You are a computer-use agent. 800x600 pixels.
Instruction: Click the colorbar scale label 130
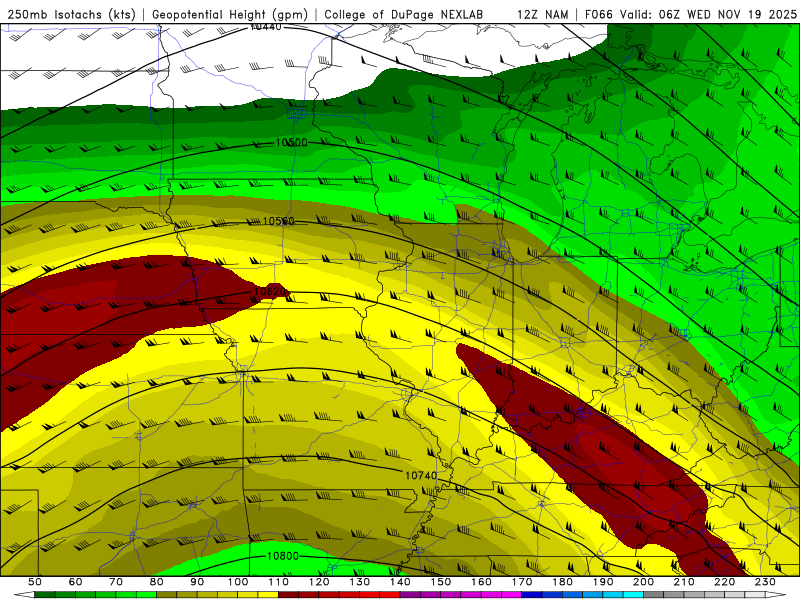[x=360, y=582]
